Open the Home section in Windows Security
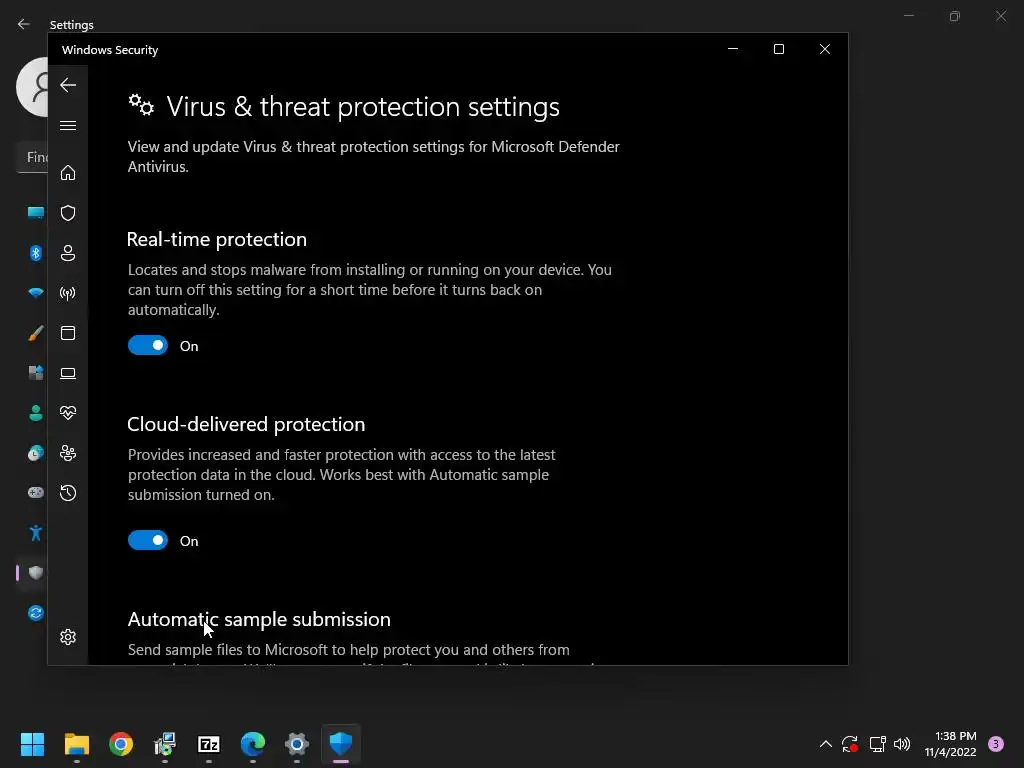Viewport: 1024px width, 768px height. coord(68,173)
